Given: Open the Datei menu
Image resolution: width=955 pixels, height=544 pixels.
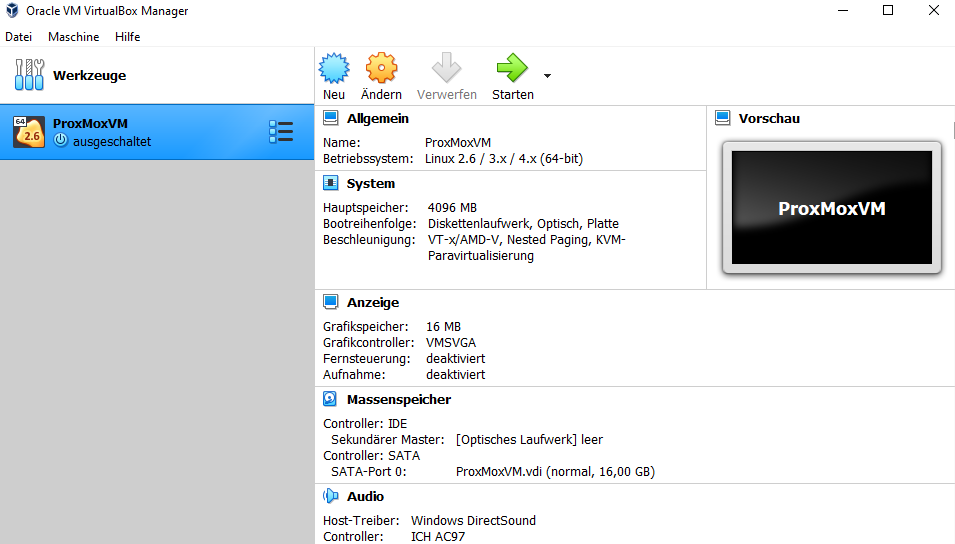Looking at the screenshot, I should point(18,37).
